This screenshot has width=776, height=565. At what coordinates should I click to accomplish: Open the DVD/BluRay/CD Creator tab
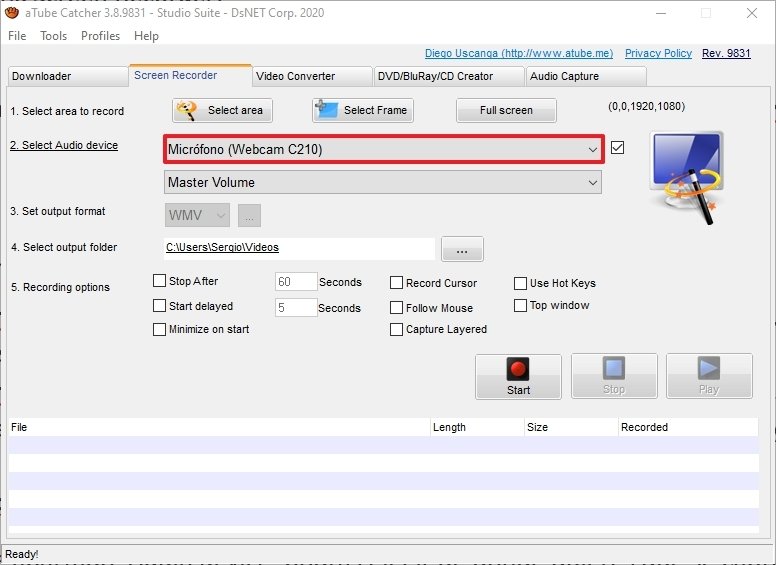449,76
